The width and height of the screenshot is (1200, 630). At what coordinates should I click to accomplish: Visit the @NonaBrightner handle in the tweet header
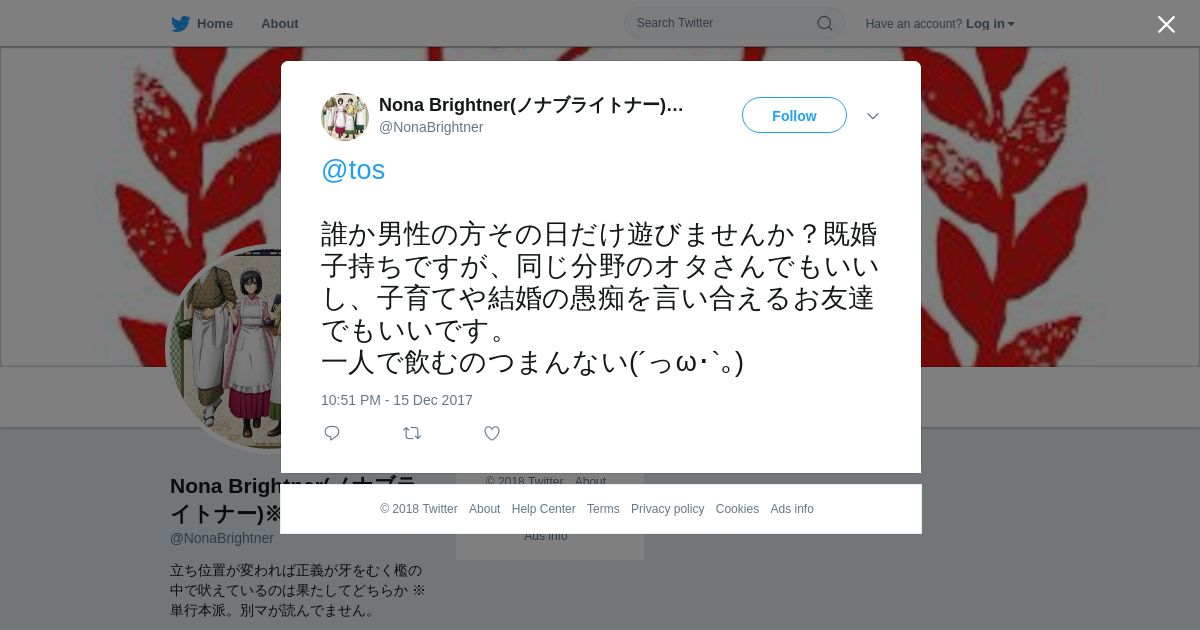tap(431, 127)
